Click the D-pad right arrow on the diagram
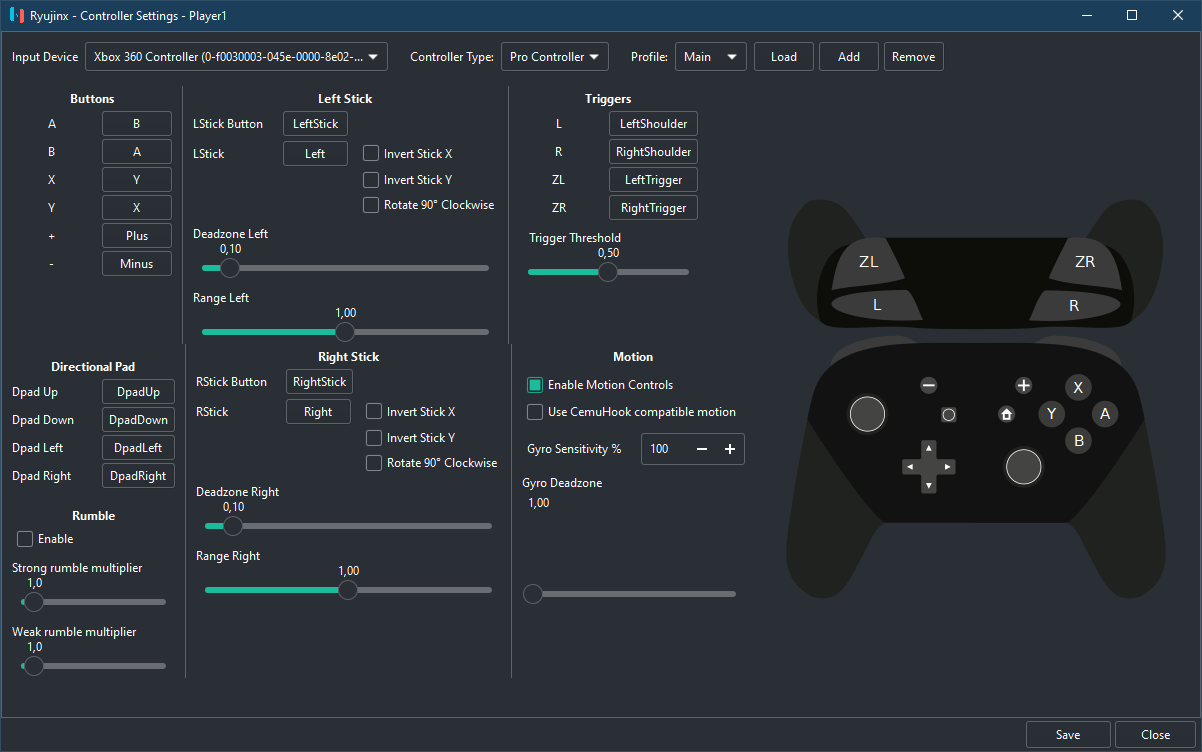Screen dimensions: 1202x752 click(947, 467)
